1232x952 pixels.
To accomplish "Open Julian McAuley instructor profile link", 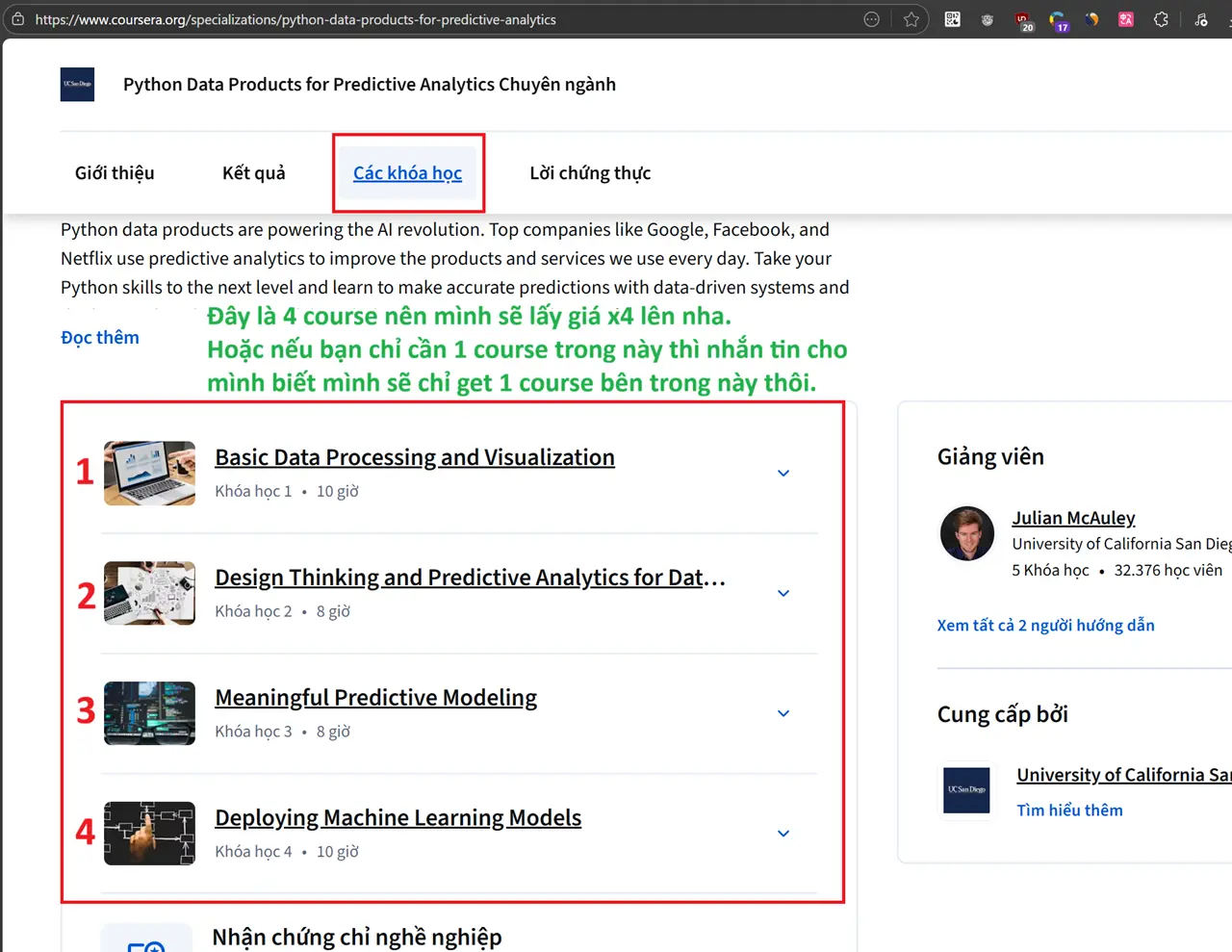I will pyautogui.click(x=1073, y=518).
